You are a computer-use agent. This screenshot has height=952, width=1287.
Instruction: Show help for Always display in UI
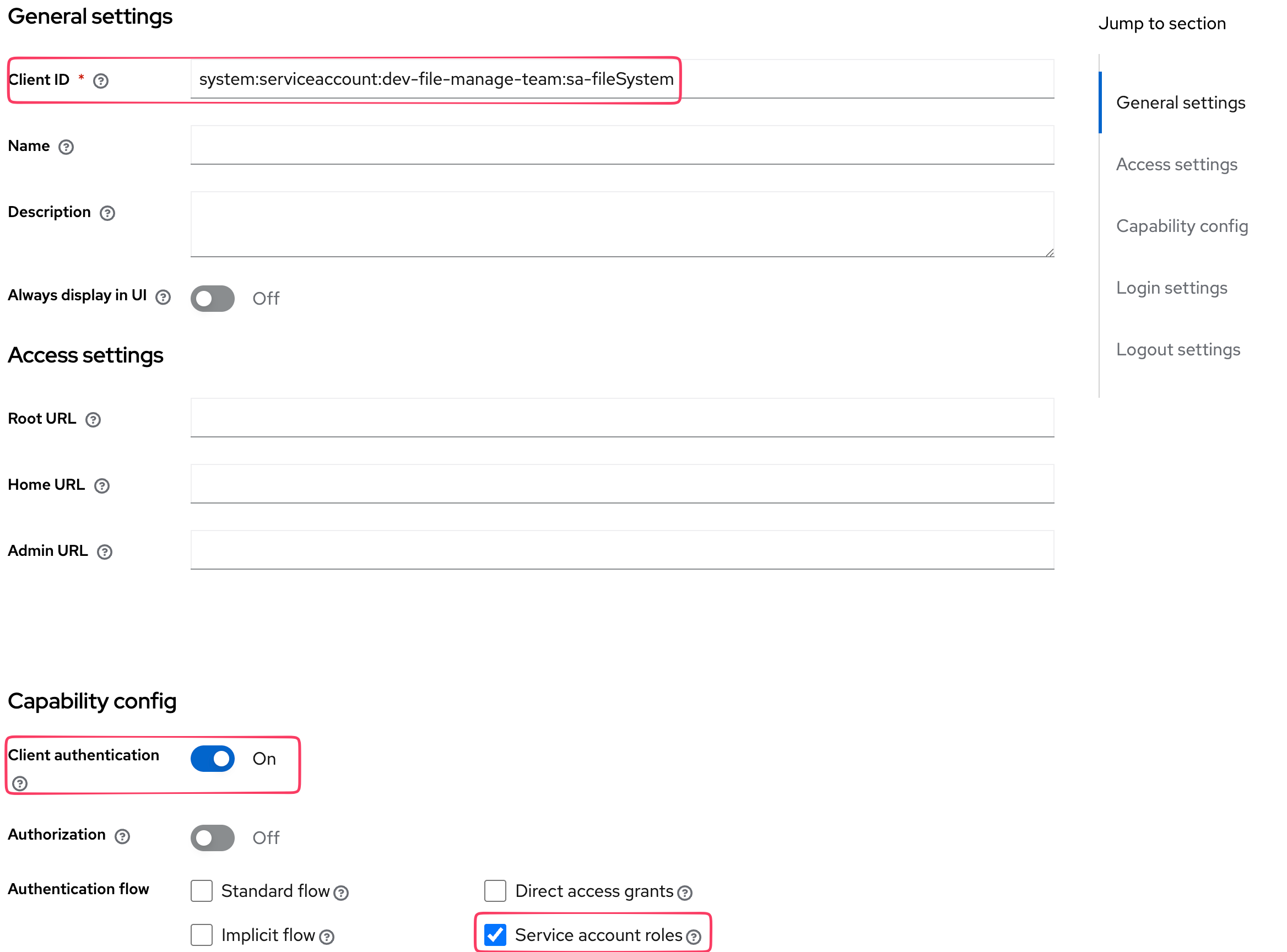coord(163,297)
